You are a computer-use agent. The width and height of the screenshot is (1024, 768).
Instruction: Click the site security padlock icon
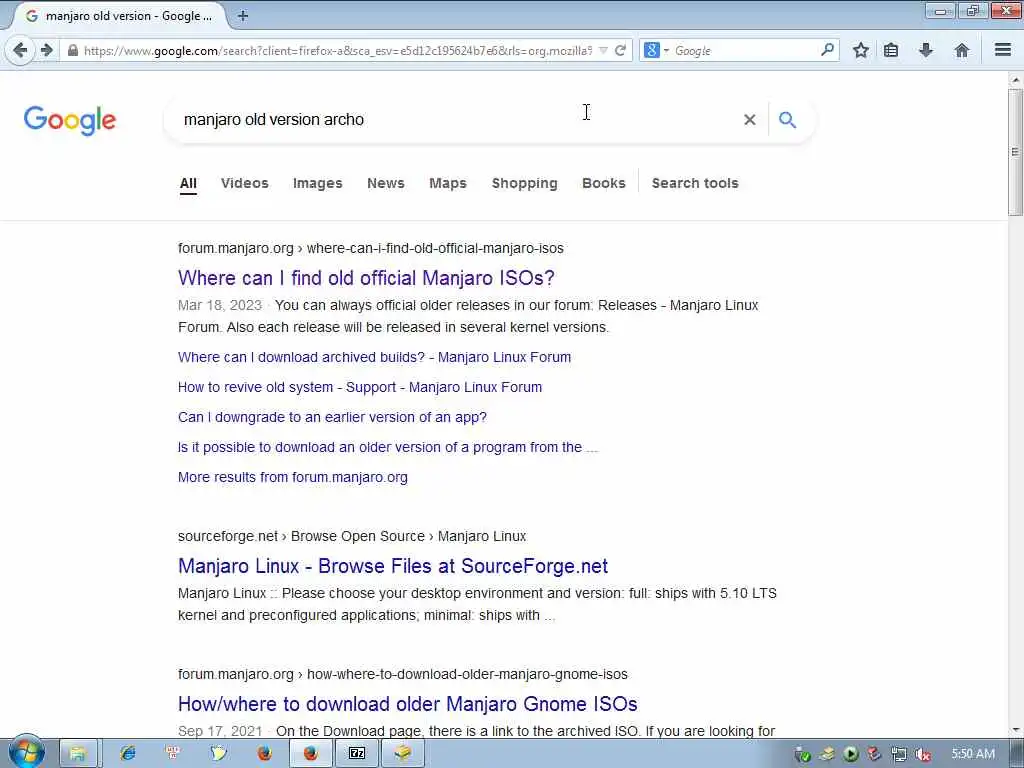point(72,50)
